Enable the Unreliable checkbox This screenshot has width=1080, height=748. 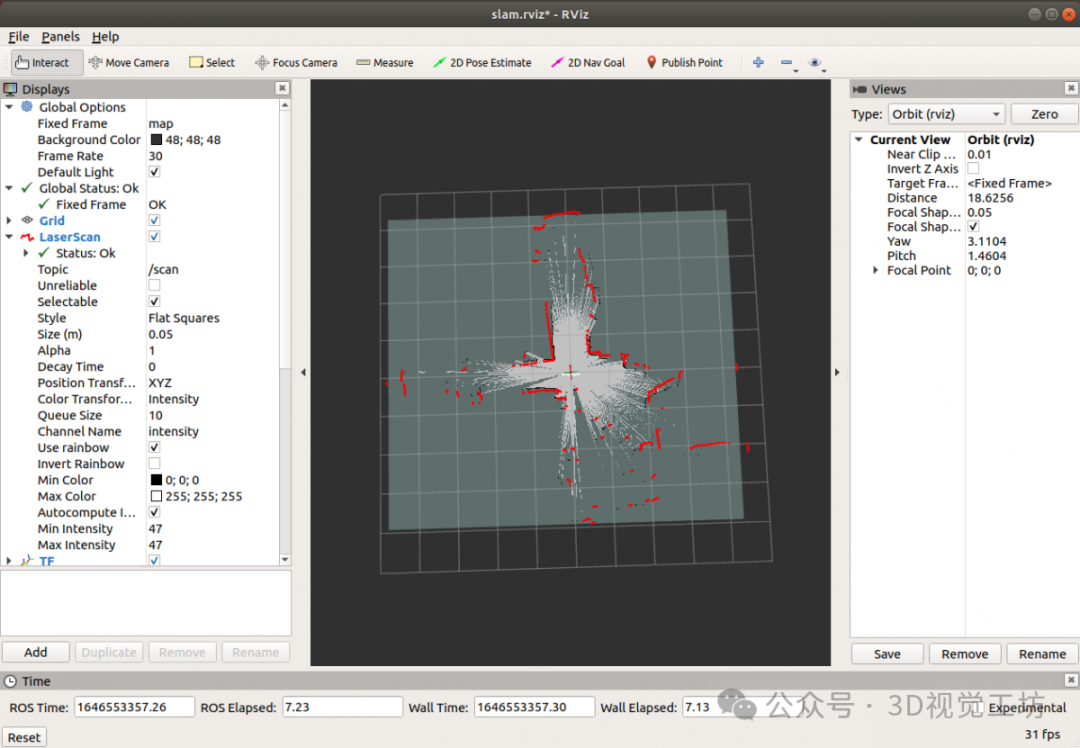tap(154, 285)
